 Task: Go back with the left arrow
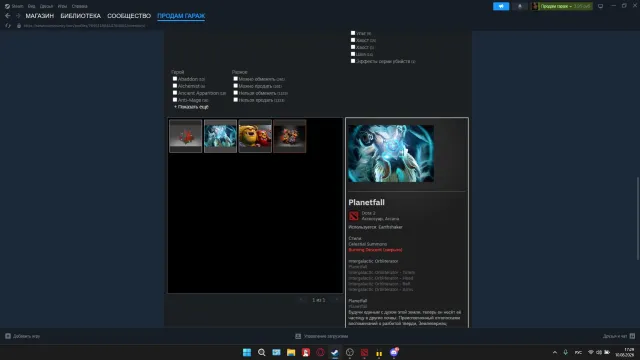[8, 16]
